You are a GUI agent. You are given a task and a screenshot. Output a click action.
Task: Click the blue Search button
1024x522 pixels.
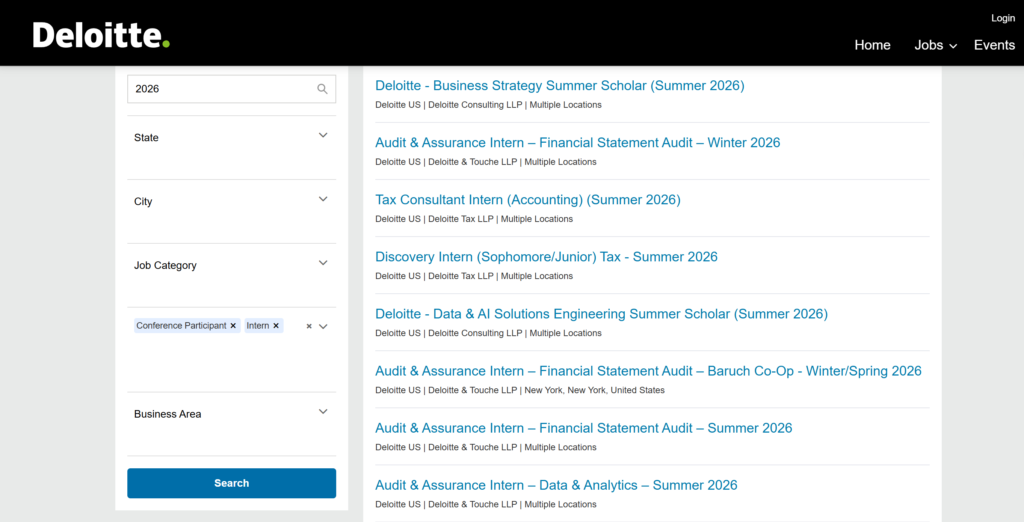232,483
